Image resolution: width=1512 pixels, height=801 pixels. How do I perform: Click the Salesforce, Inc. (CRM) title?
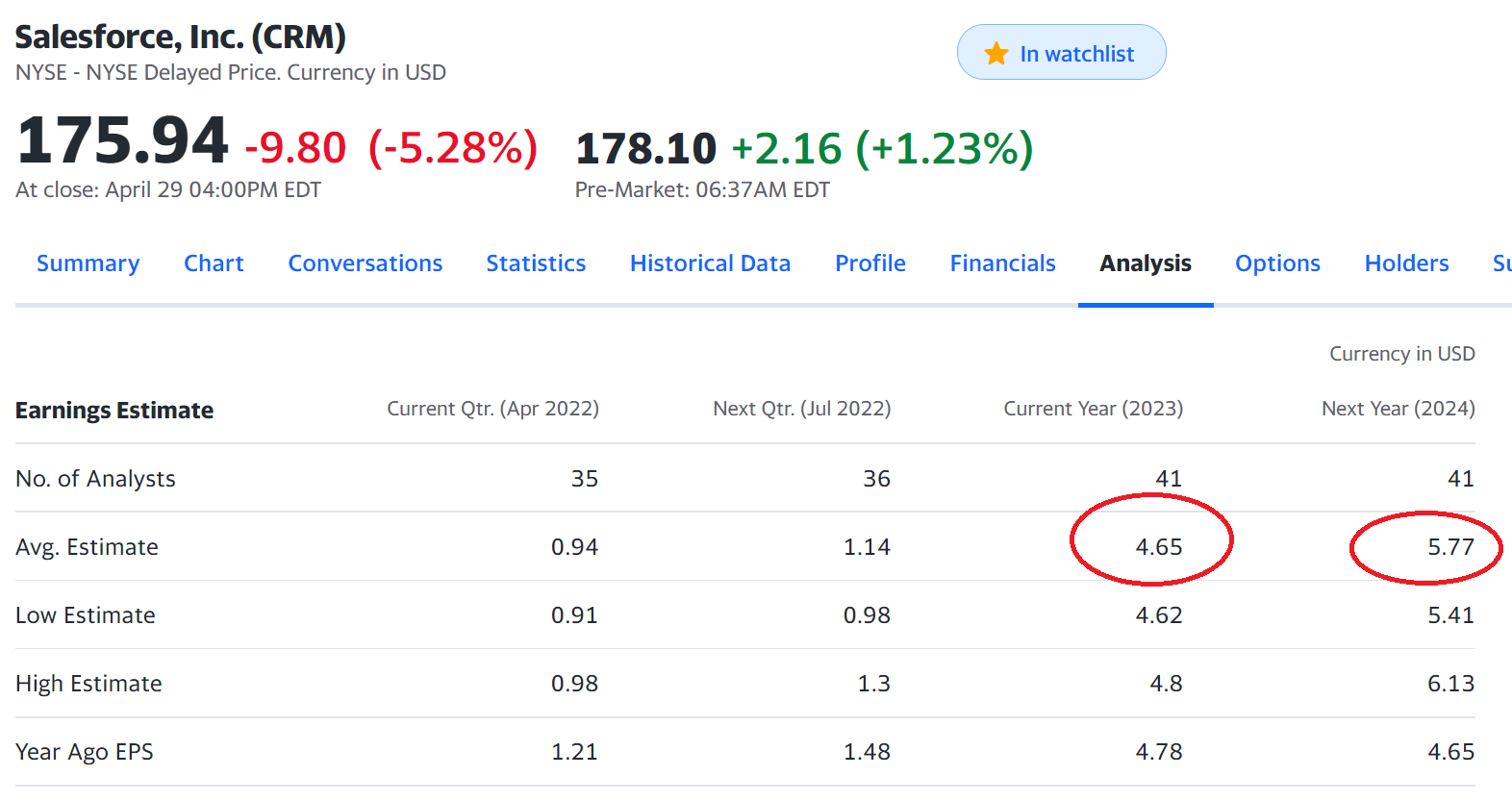click(181, 37)
